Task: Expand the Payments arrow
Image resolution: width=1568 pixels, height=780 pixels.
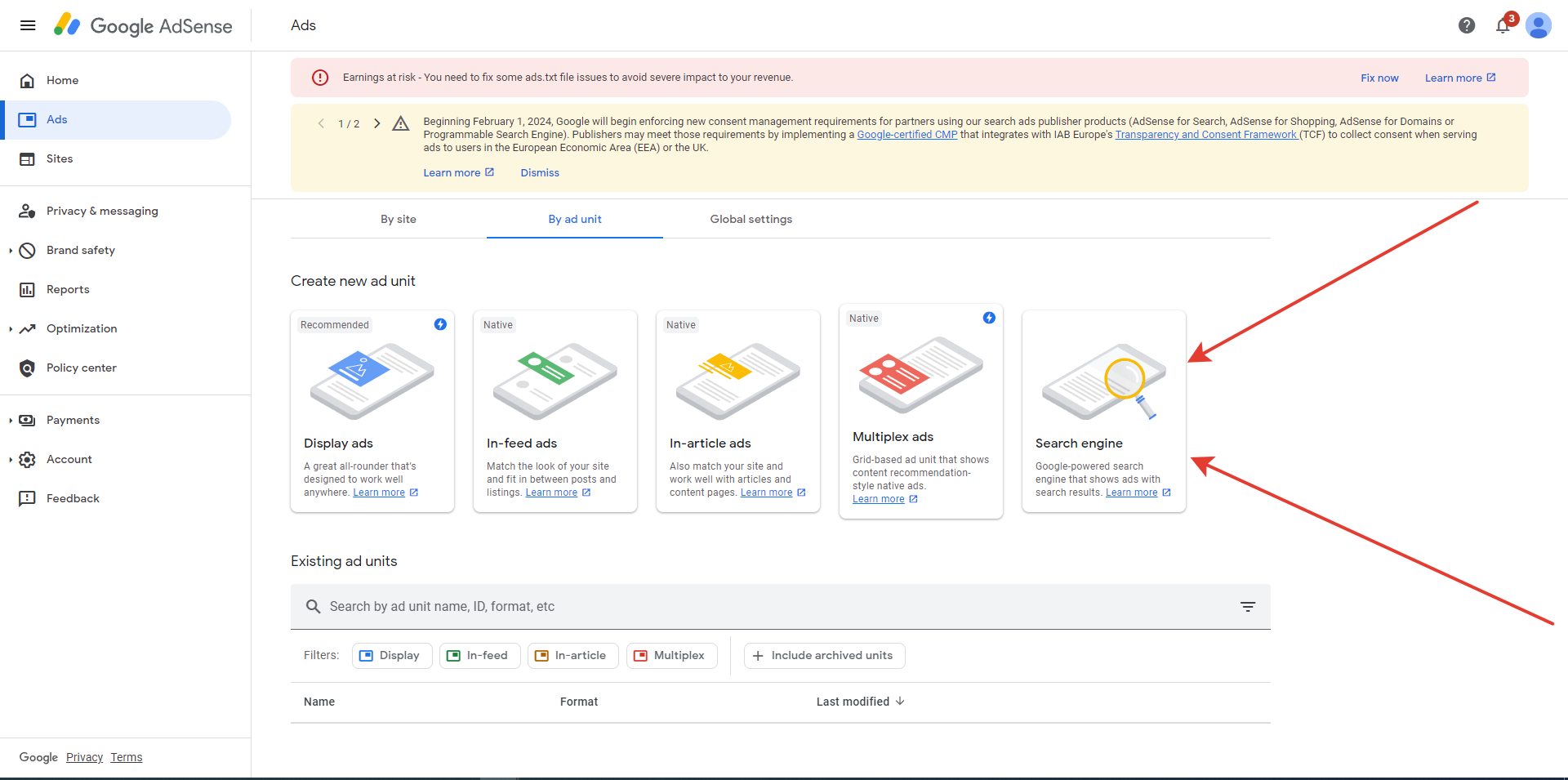Action: (11, 421)
